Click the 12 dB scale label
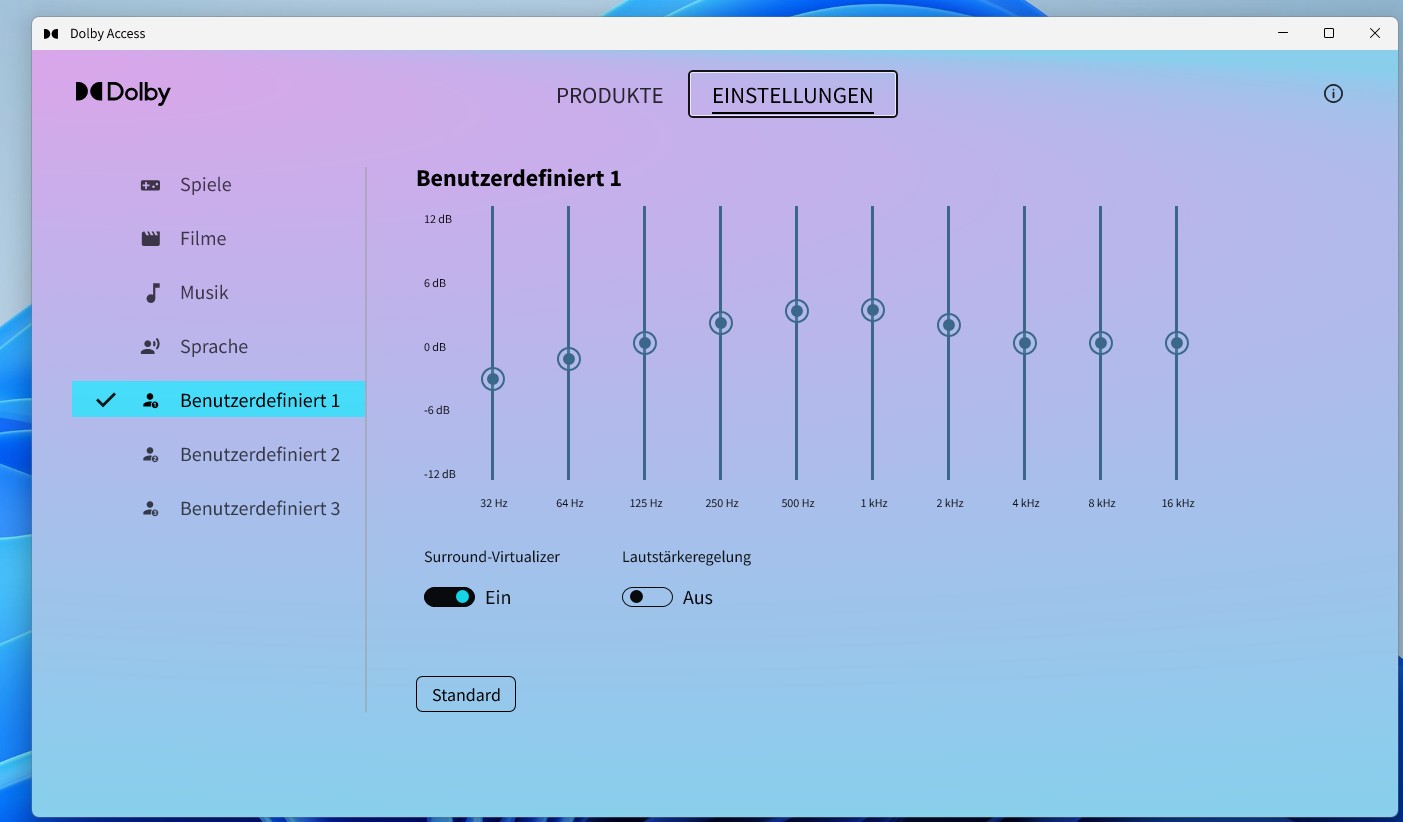 (x=438, y=219)
